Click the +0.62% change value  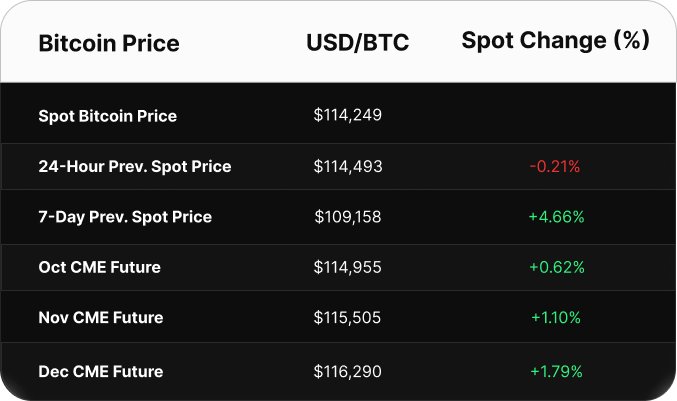coord(557,267)
